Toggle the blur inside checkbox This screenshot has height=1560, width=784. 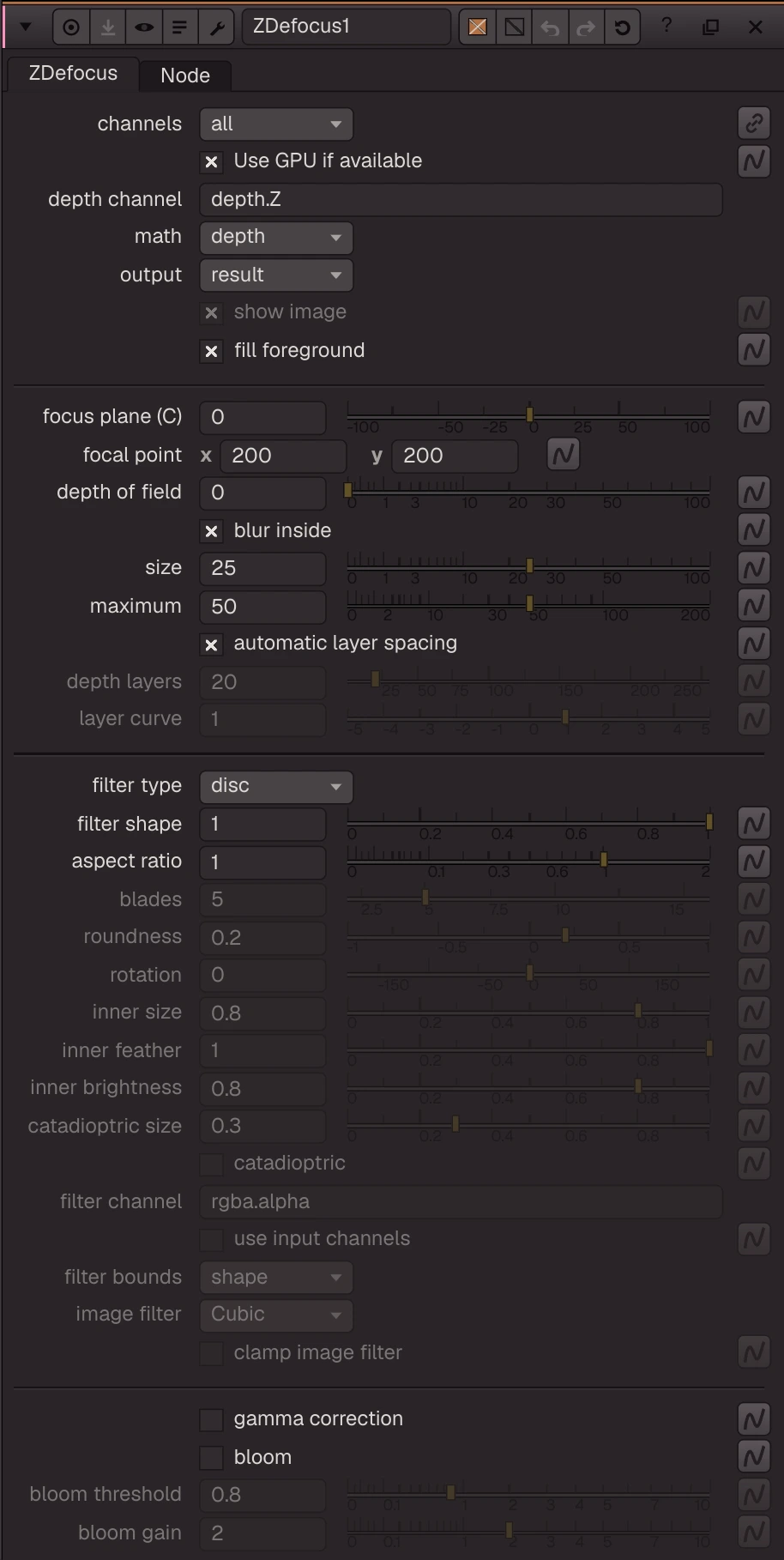(211, 531)
